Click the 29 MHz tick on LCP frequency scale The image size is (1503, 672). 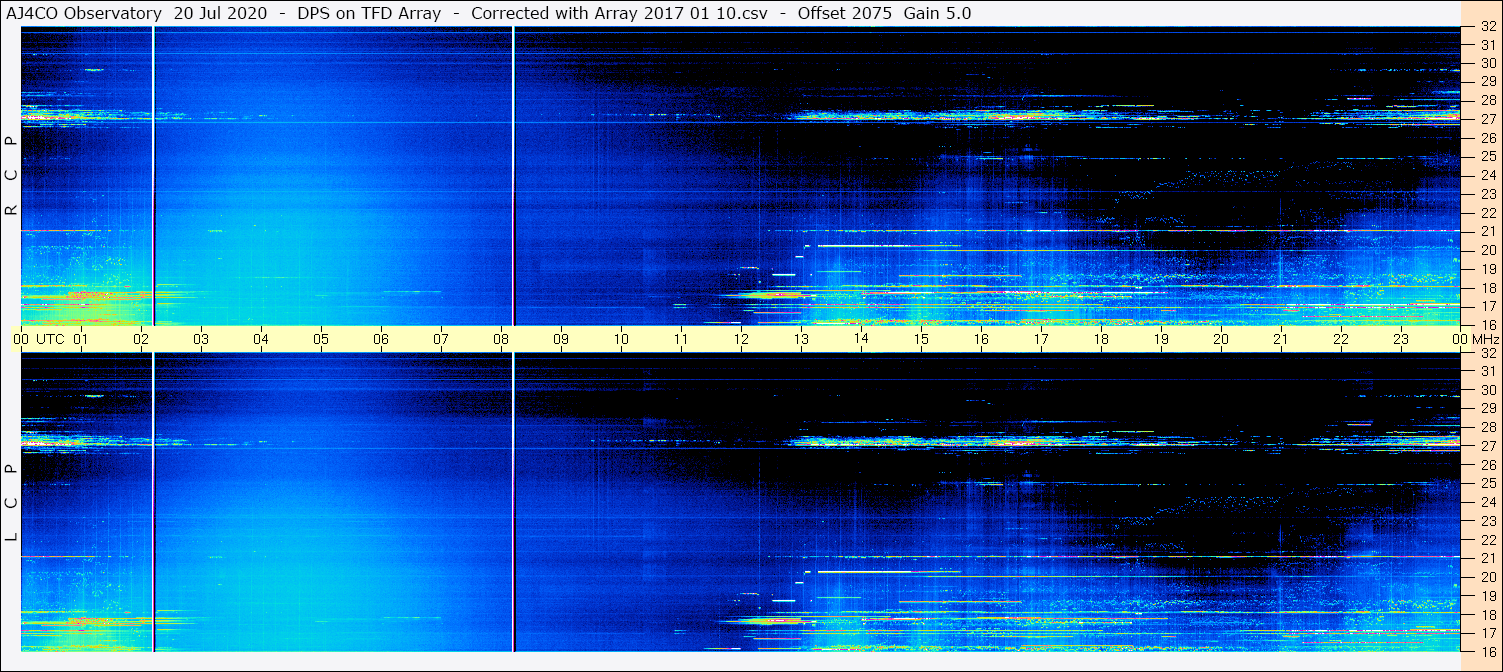pyautogui.click(x=1487, y=409)
